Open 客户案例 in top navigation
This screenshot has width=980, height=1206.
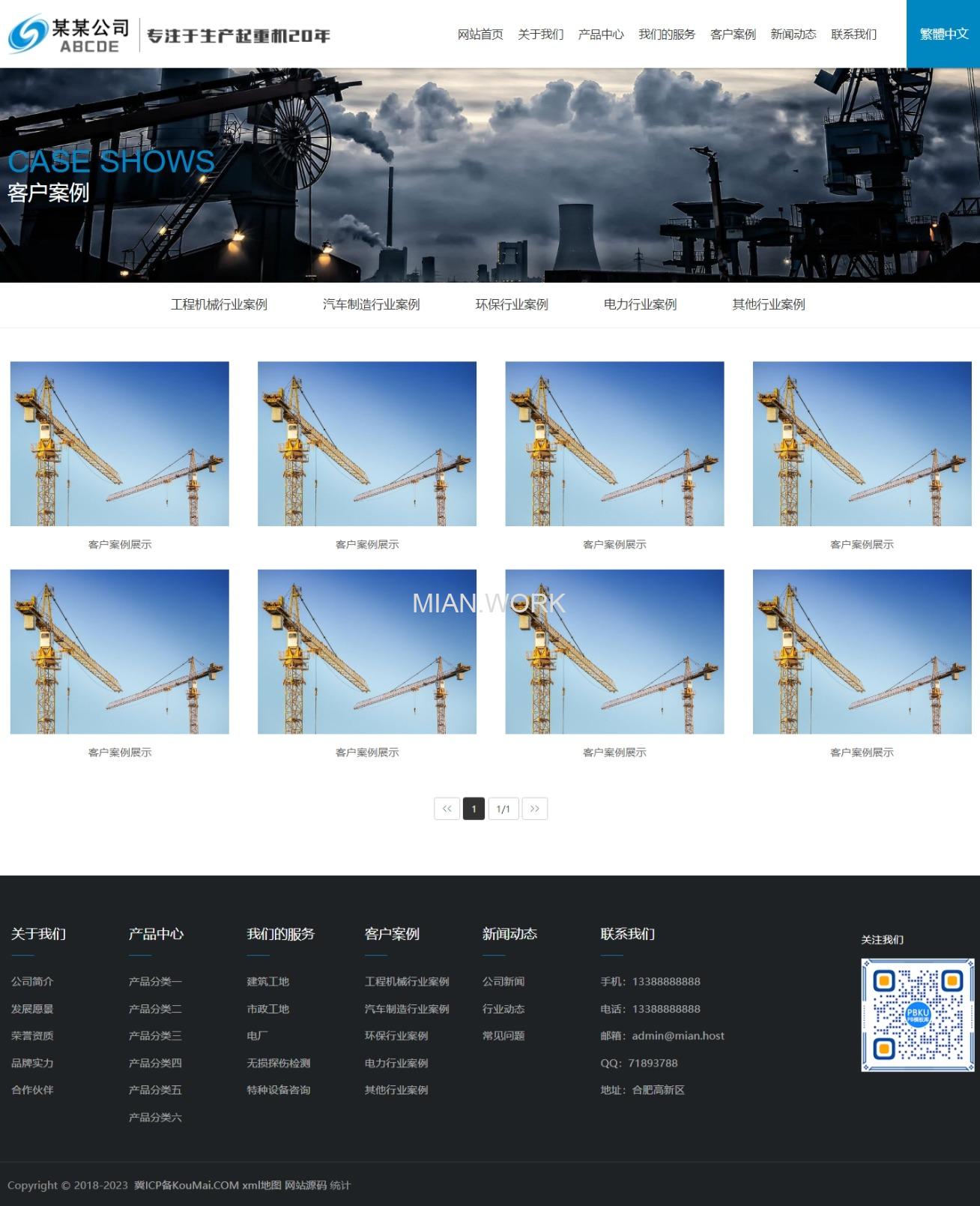(x=733, y=34)
